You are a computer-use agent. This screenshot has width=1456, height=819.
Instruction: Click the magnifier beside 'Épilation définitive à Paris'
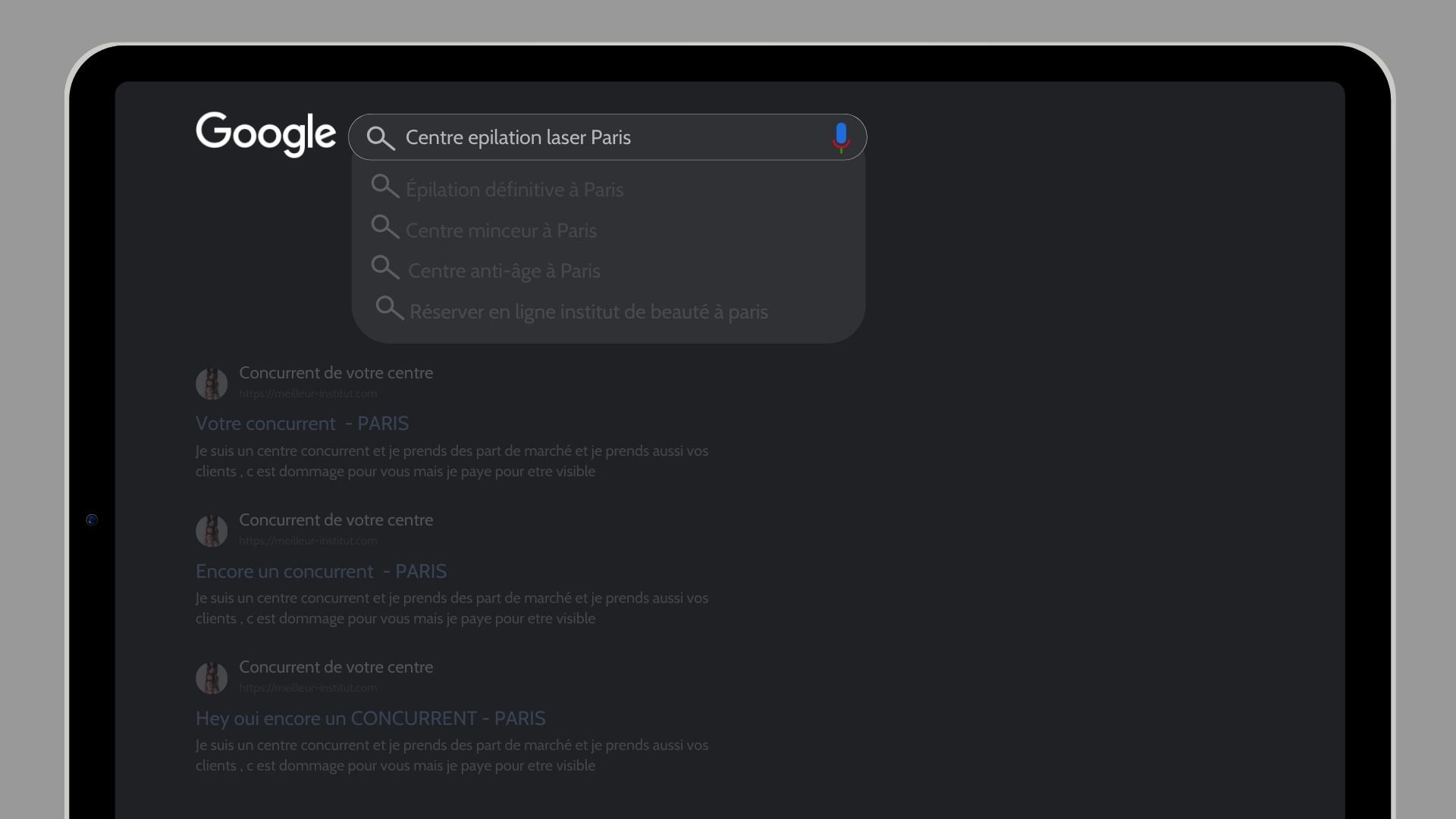(385, 187)
